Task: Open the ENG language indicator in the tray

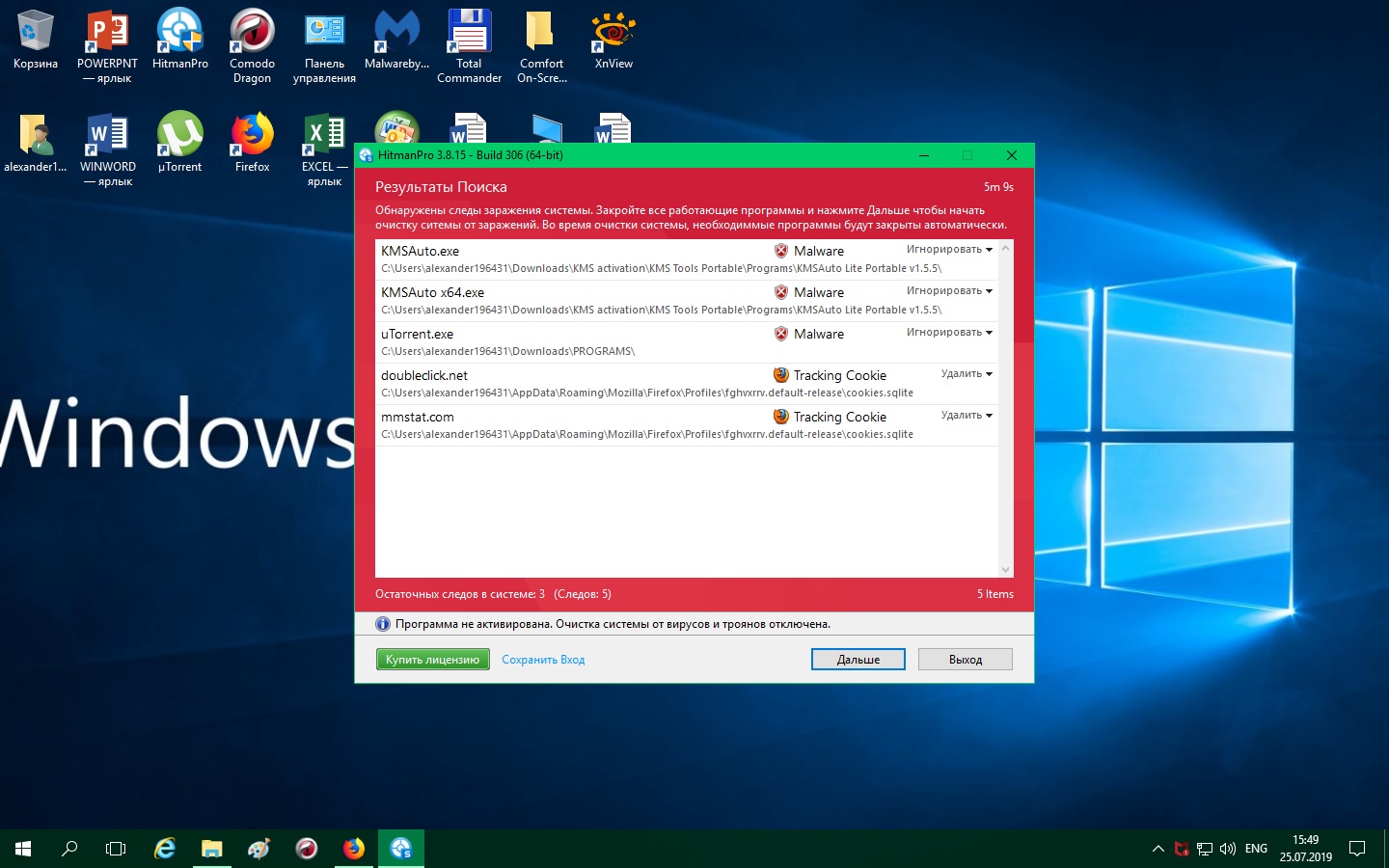Action: tap(1256, 849)
